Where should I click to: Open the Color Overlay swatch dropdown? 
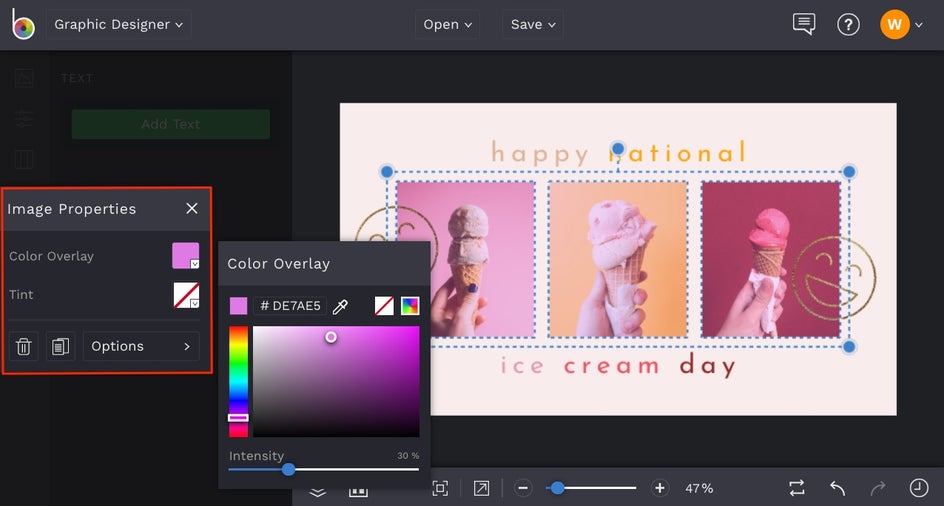[x=185, y=255]
